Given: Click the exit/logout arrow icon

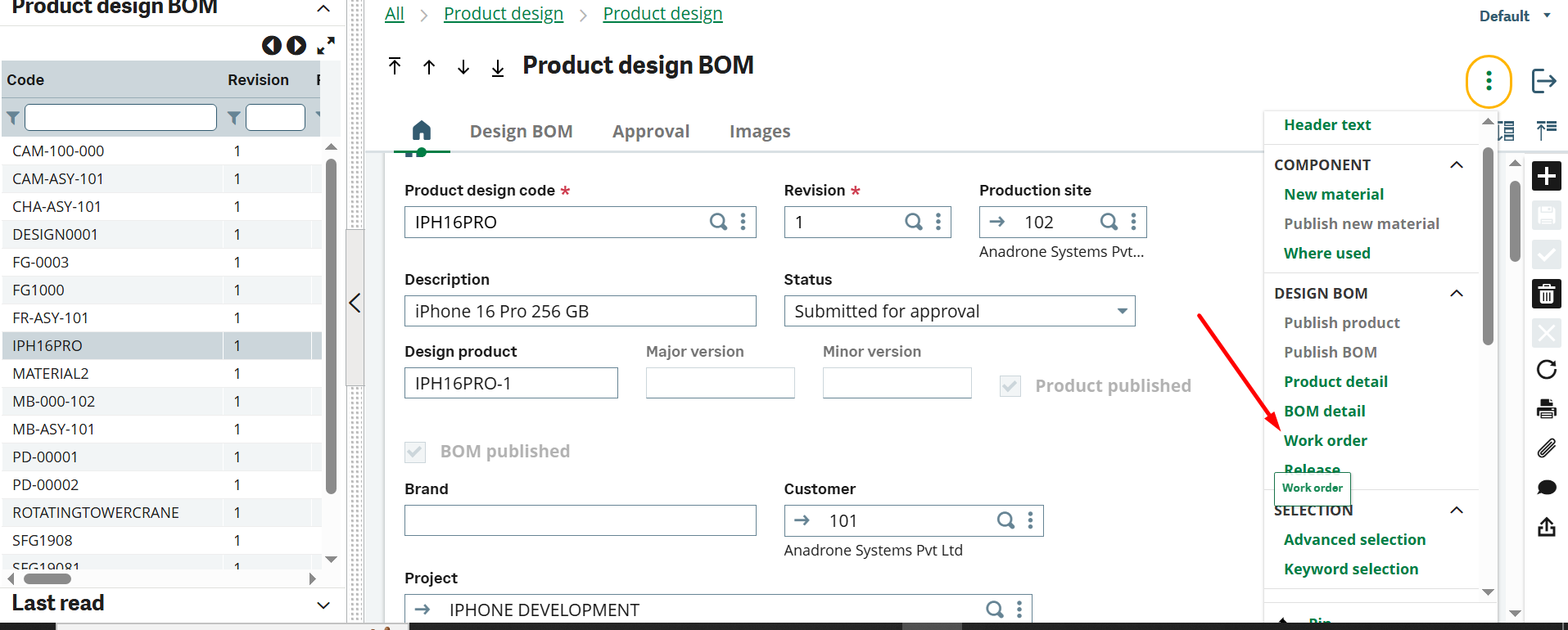Looking at the screenshot, I should click(x=1543, y=81).
